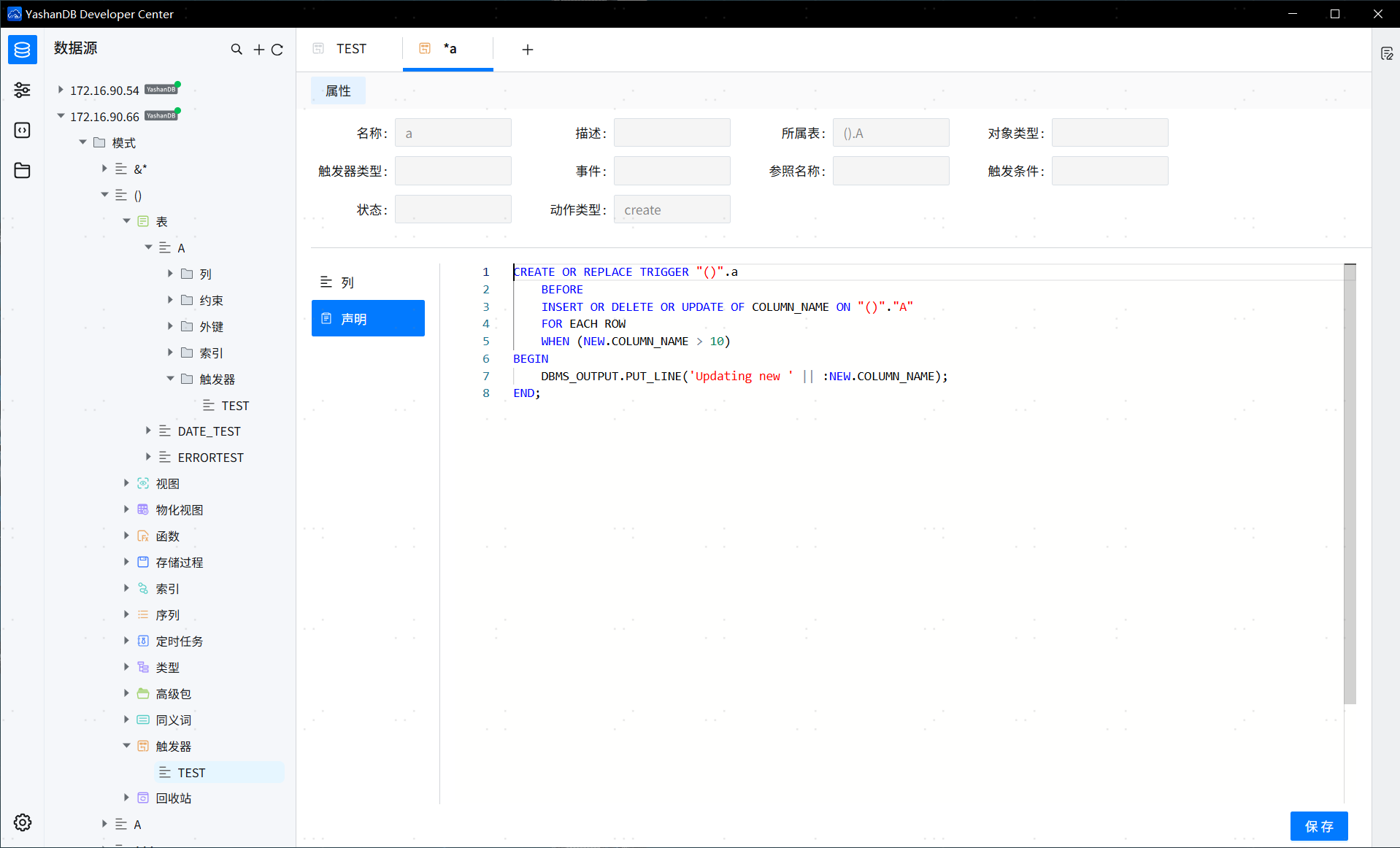Switch to the 属性 tab
The height and width of the screenshot is (848, 1400).
(x=337, y=90)
